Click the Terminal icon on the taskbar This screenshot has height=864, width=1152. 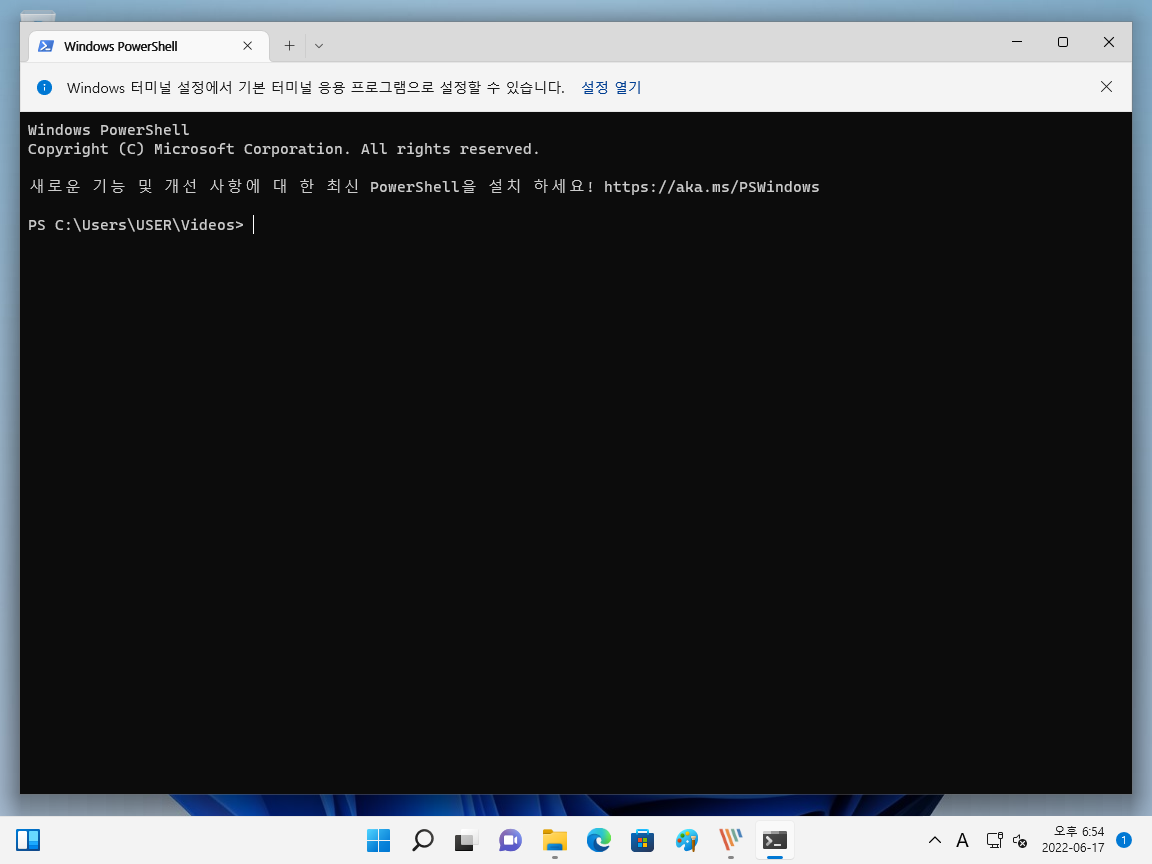click(x=774, y=840)
